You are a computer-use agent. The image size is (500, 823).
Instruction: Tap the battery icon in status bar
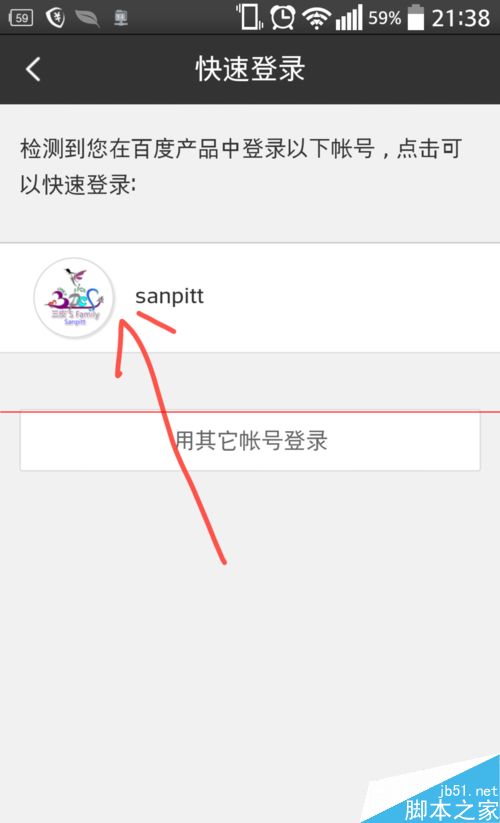pos(416,17)
